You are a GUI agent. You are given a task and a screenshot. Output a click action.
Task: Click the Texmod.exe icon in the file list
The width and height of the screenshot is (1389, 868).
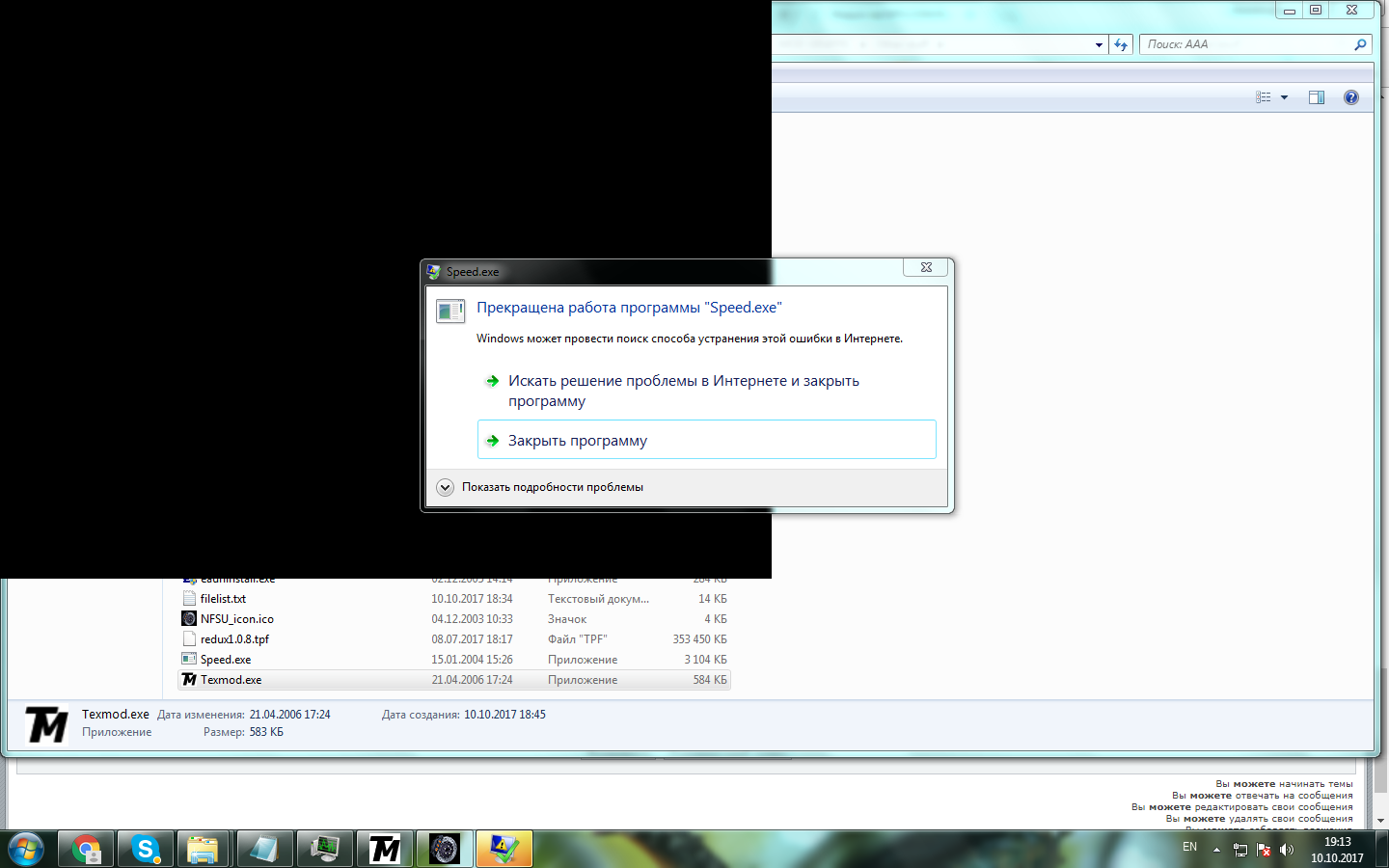pyautogui.click(x=189, y=679)
